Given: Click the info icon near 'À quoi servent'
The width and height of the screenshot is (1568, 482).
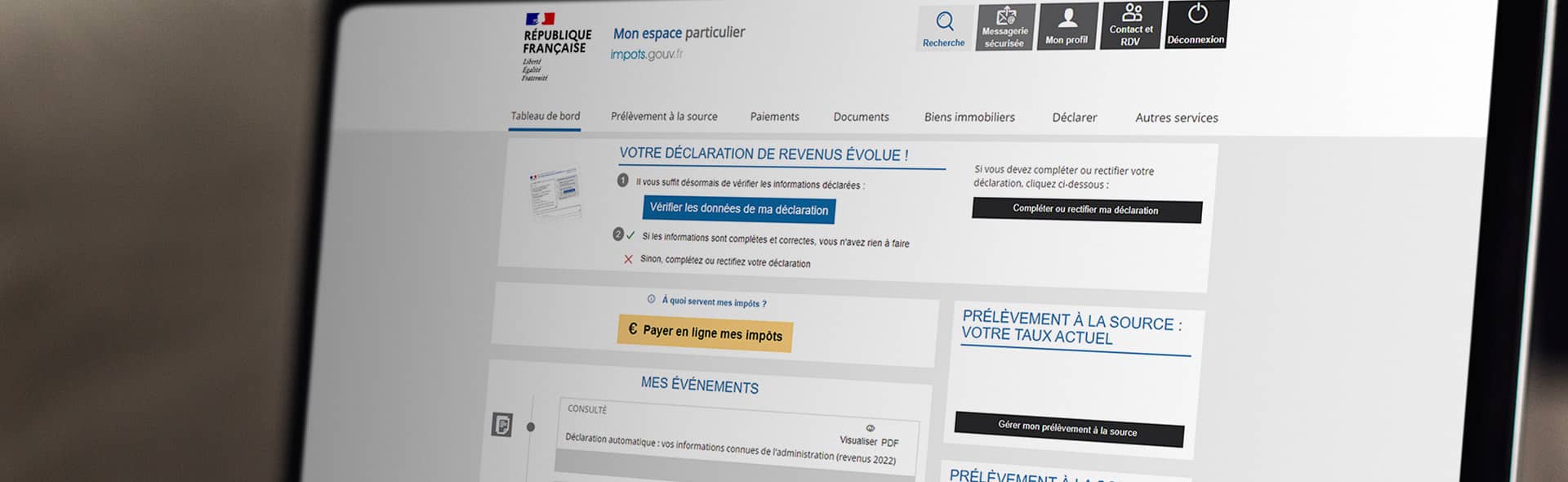Looking at the screenshot, I should [x=651, y=299].
